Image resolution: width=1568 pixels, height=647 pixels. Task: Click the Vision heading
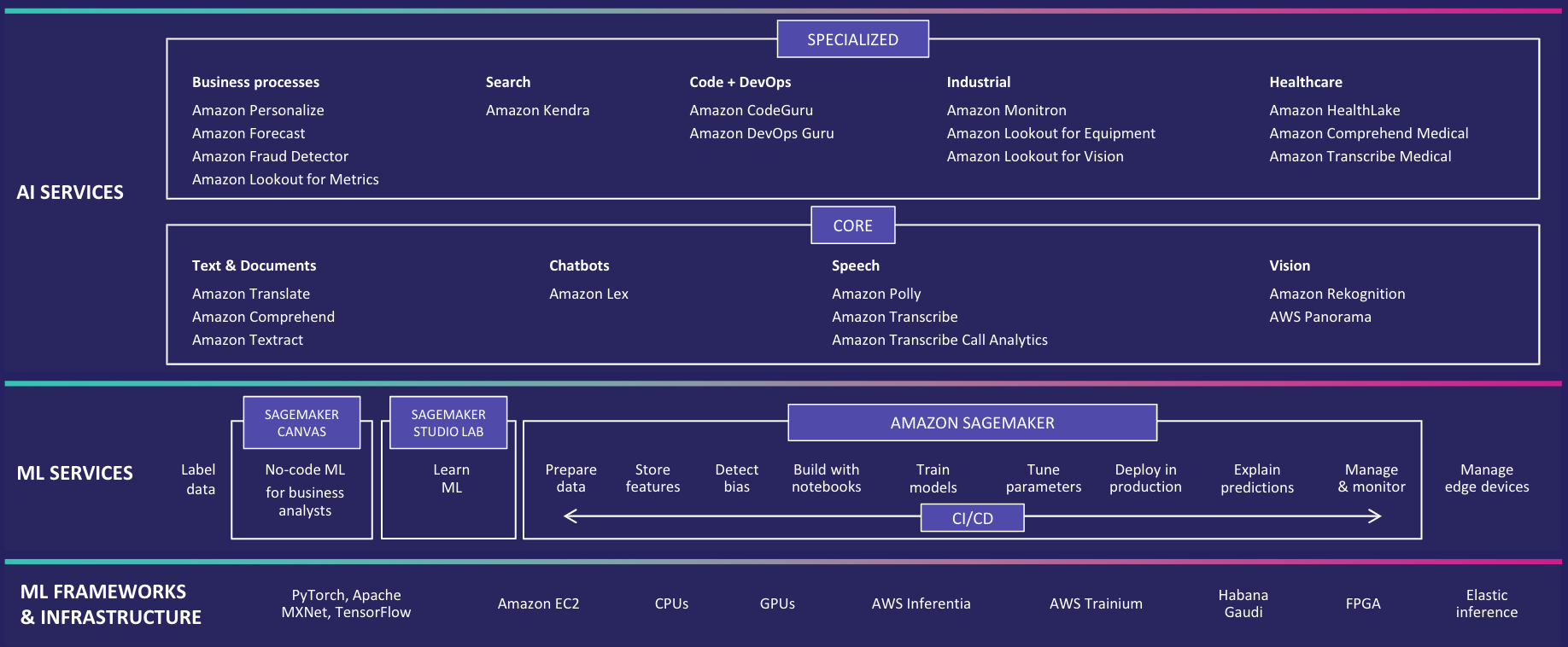click(x=1290, y=265)
